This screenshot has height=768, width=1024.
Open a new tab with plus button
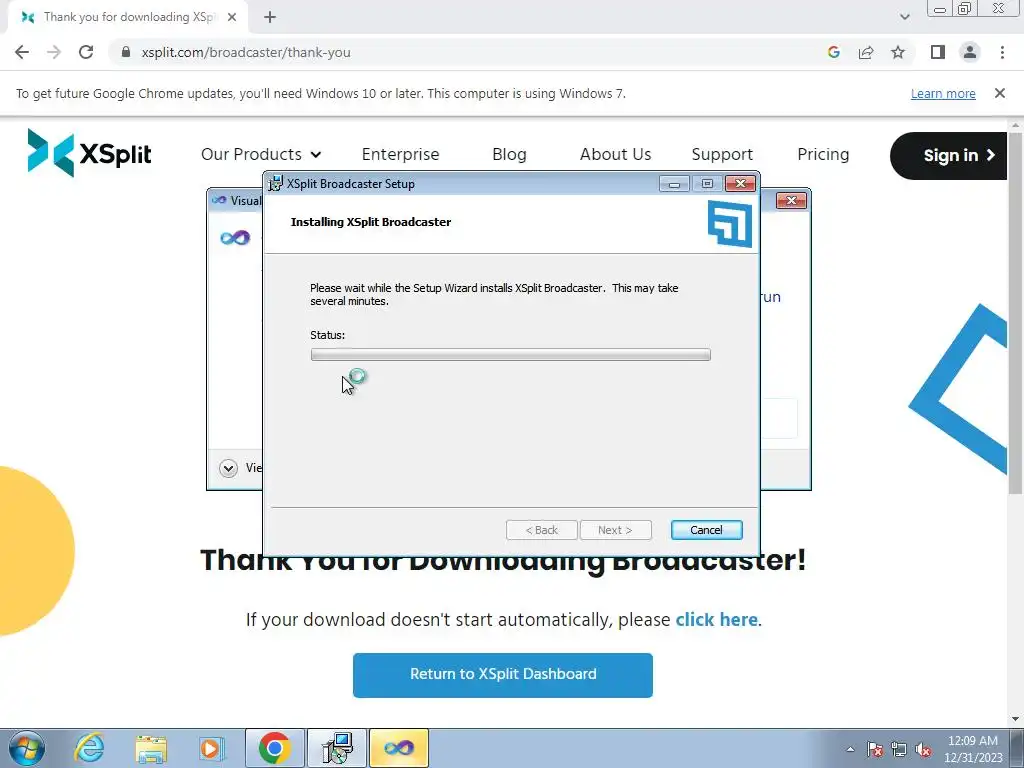pos(270,18)
